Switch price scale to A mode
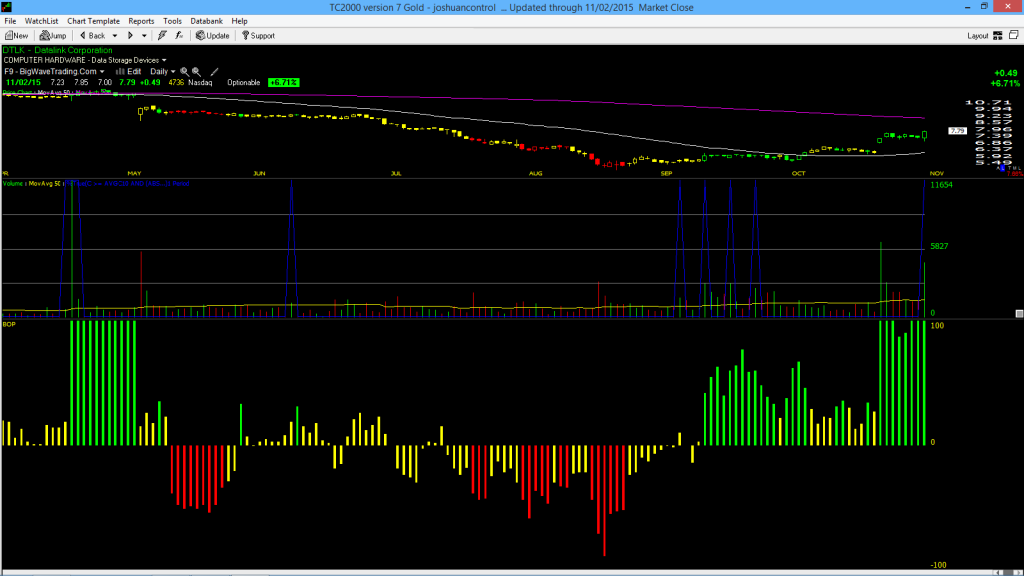The height and width of the screenshot is (576, 1024). point(997,168)
